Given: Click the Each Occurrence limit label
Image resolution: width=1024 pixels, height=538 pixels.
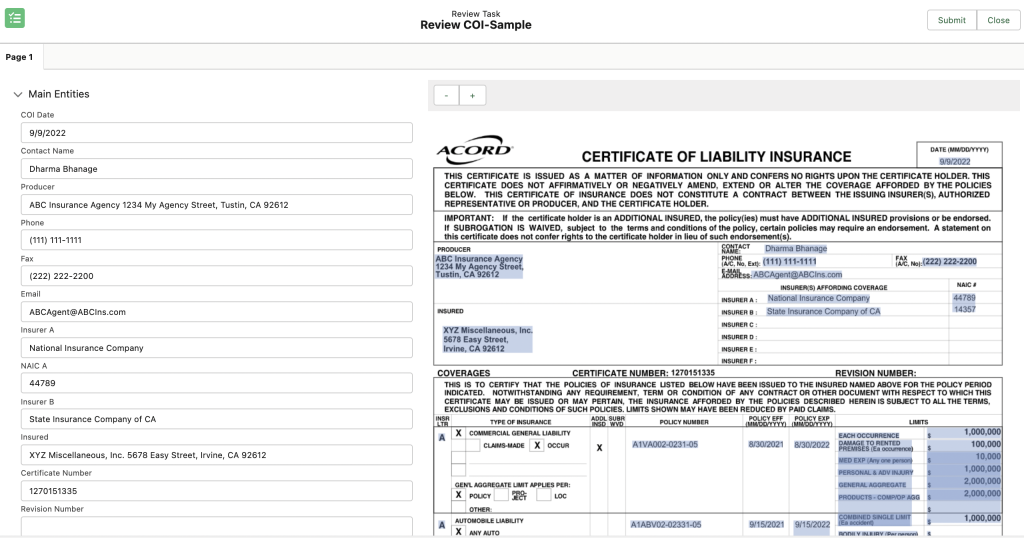Looking at the screenshot, I should [869, 435].
